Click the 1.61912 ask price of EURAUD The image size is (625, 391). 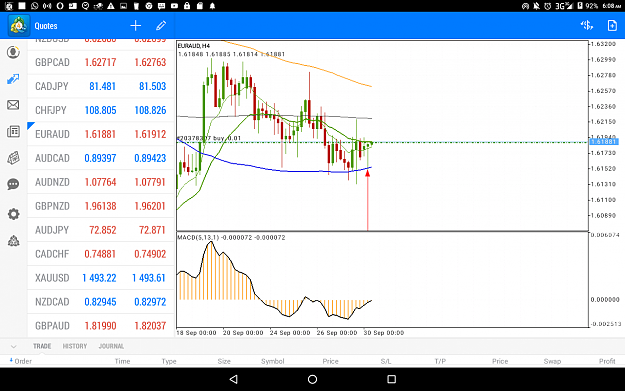150,134
